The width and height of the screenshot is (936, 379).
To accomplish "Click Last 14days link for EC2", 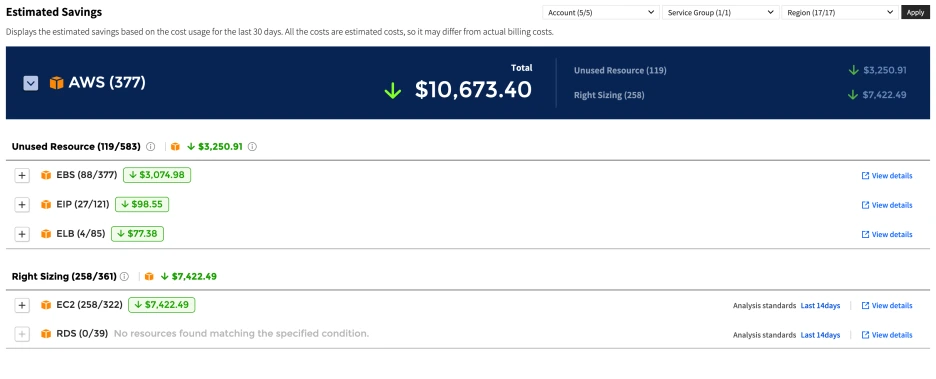I will pos(820,306).
